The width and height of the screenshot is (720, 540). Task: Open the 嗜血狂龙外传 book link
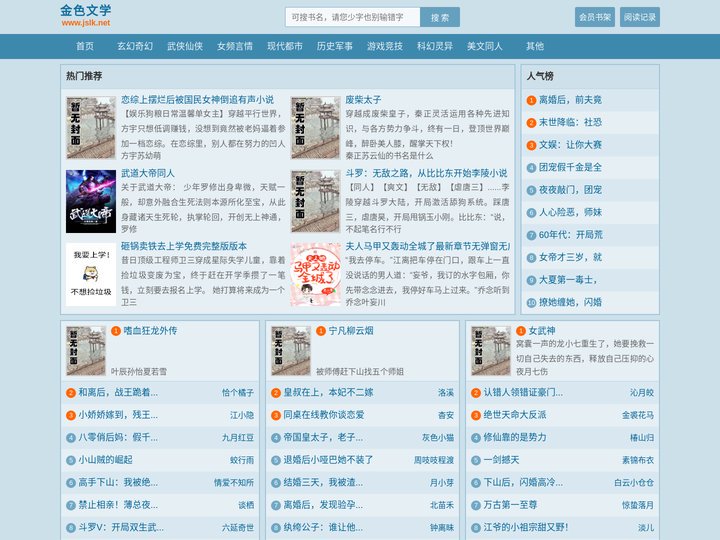point(150,331)
